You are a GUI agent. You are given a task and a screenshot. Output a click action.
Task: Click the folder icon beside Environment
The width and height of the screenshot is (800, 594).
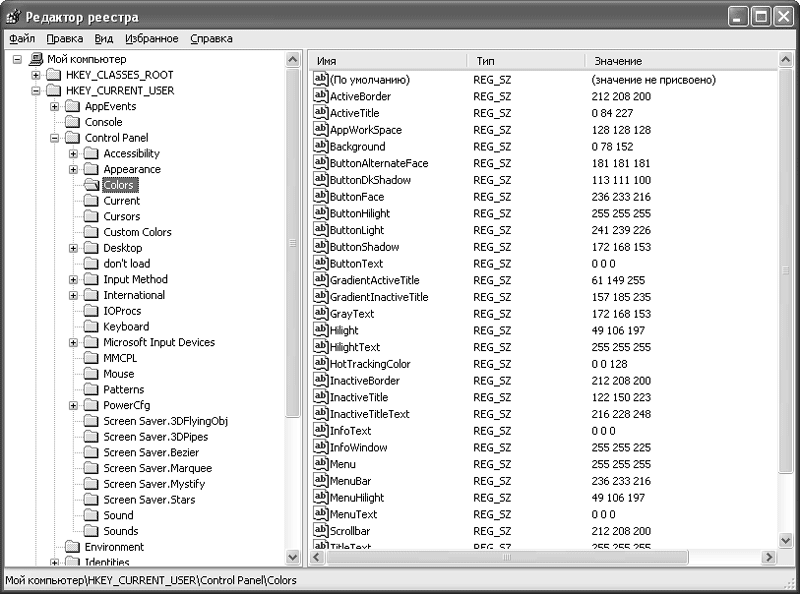[x=72, y=547]
